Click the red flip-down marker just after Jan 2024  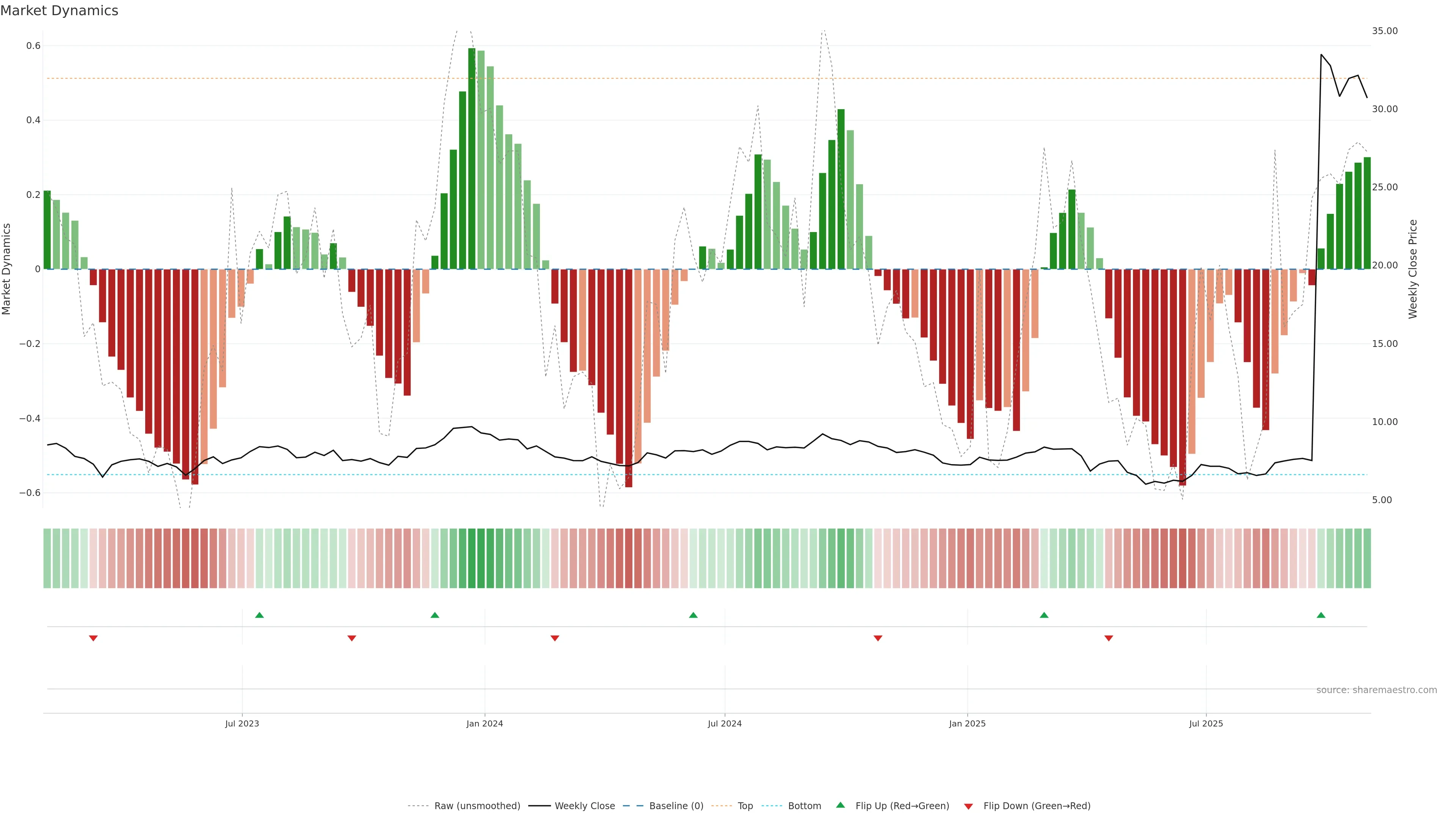coord(554,638)
